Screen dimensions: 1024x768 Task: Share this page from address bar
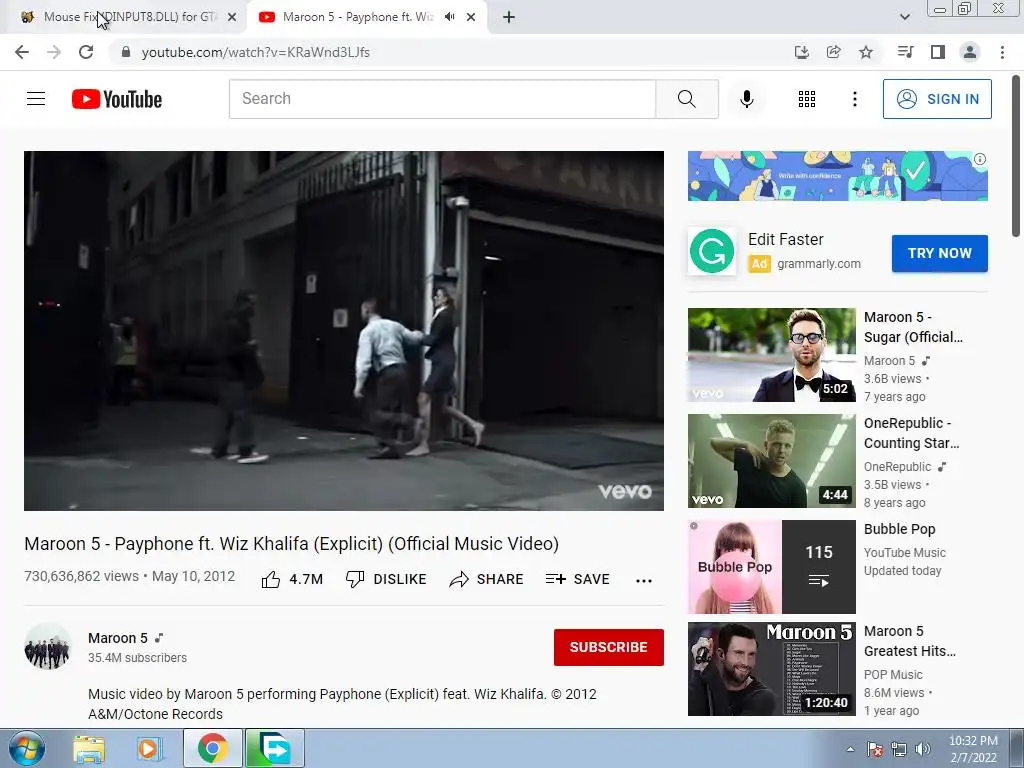coord(834,52)
